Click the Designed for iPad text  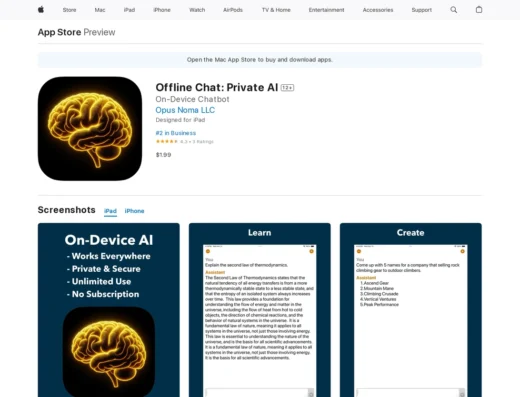(x=180, y=120)
